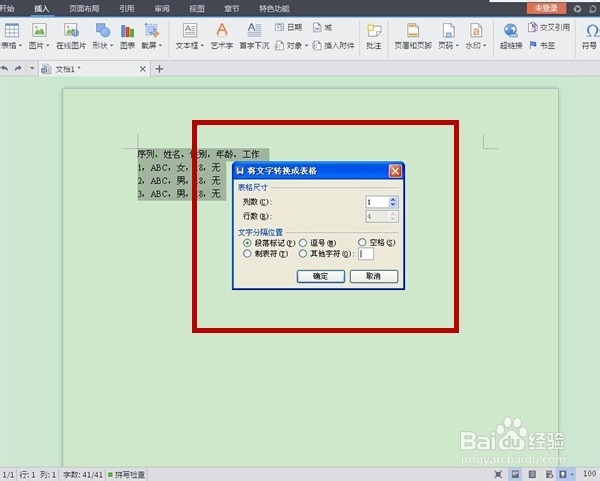Viewport: 600px width, 481px height.
Task: Insert a Chart (图表) icon
Action: click(x=127, y=31)
